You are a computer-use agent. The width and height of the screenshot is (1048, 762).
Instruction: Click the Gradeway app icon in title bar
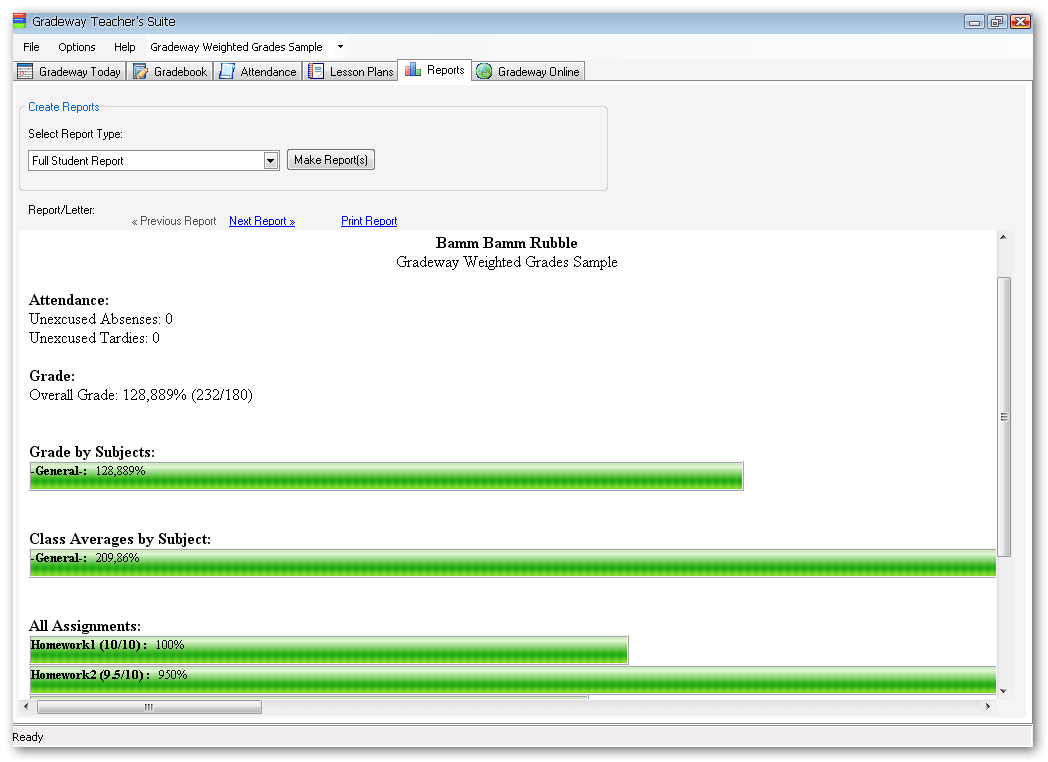(x=20, y=21)
